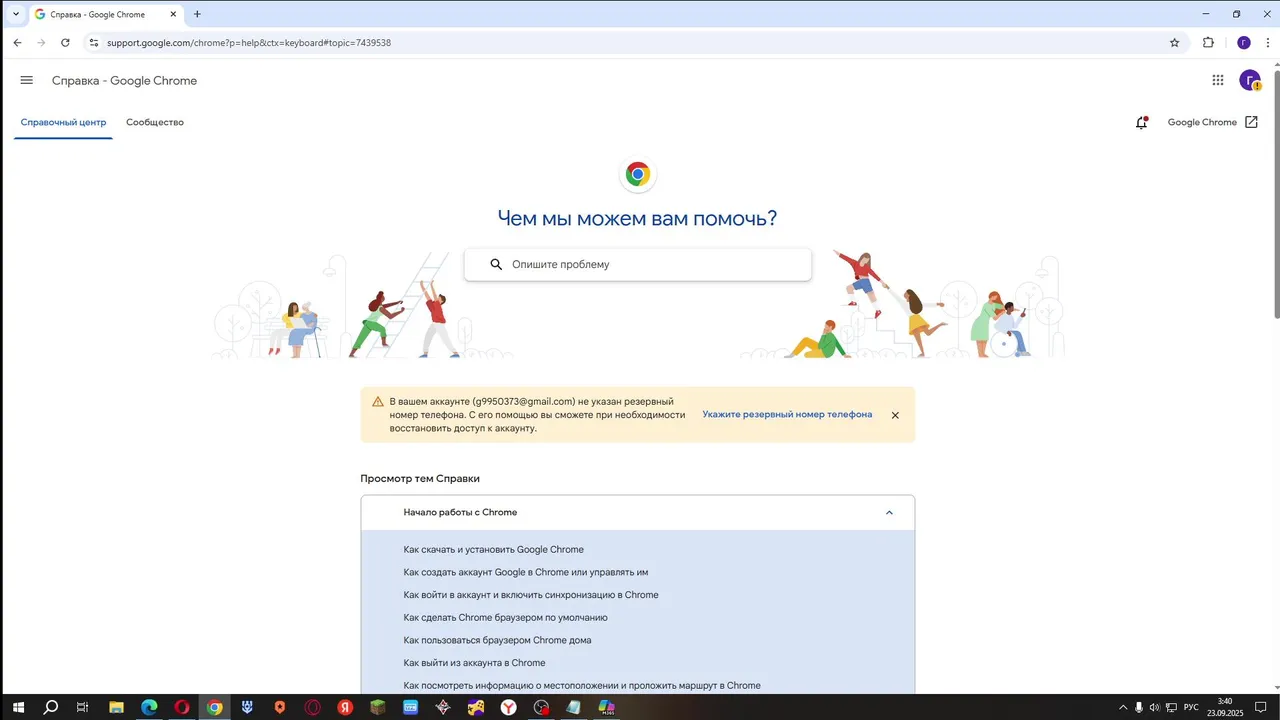Open the tab search dropdown arrow
The image size is (1280, 720).
click(x=16, y=14)
